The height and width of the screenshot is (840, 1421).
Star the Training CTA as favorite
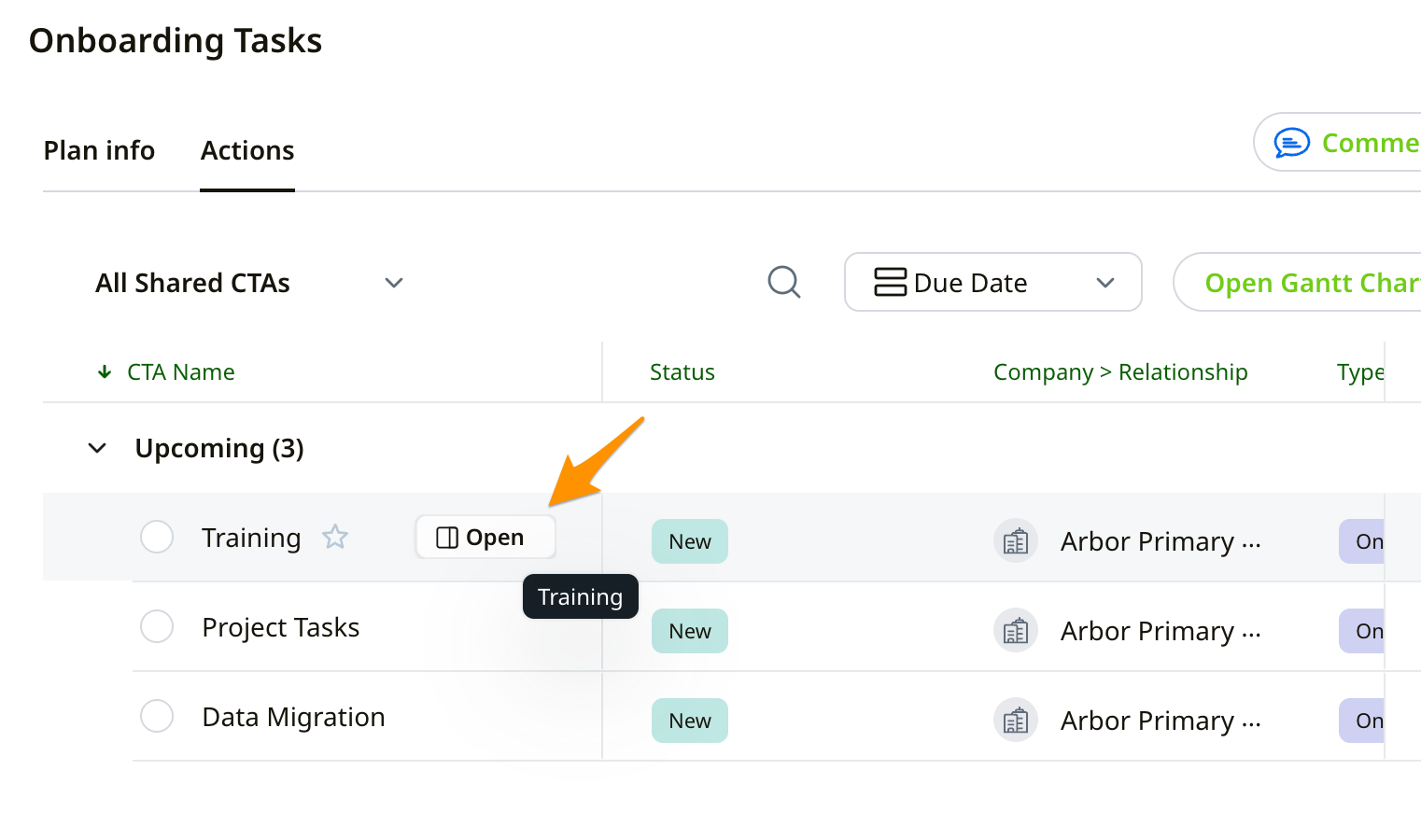(334, 537)
